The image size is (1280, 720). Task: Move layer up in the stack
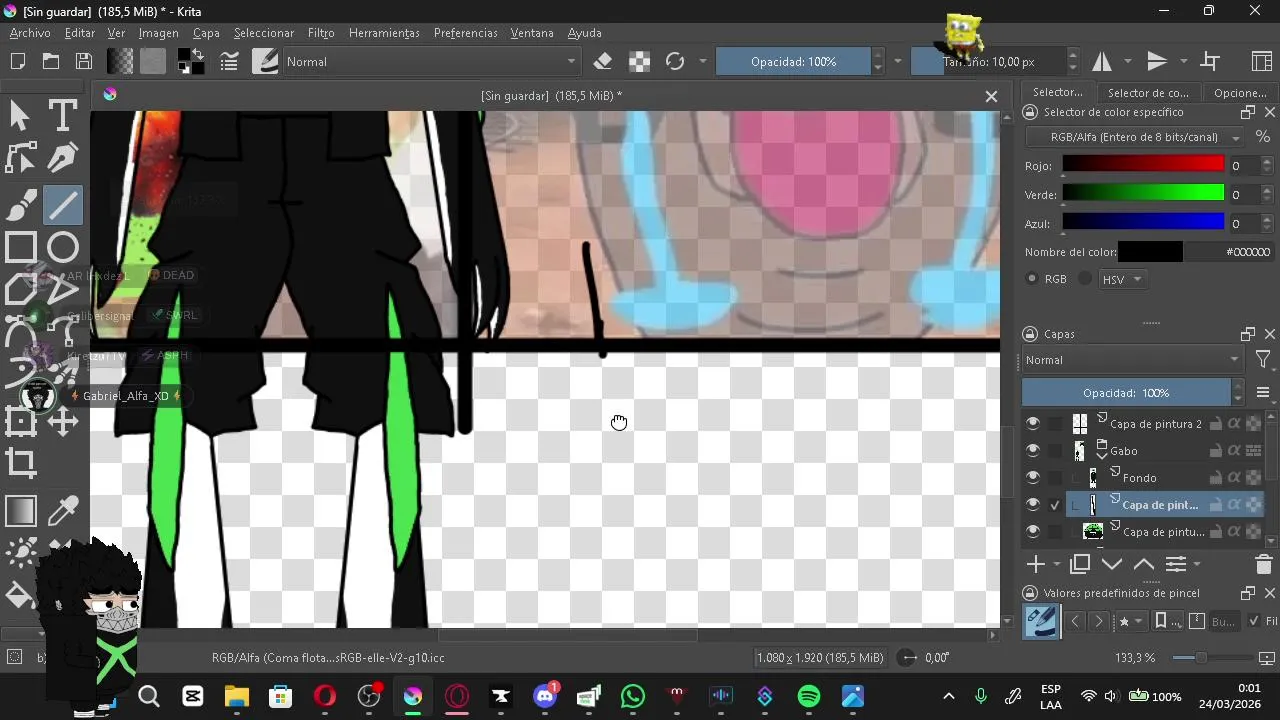(x=1143, y=564)
